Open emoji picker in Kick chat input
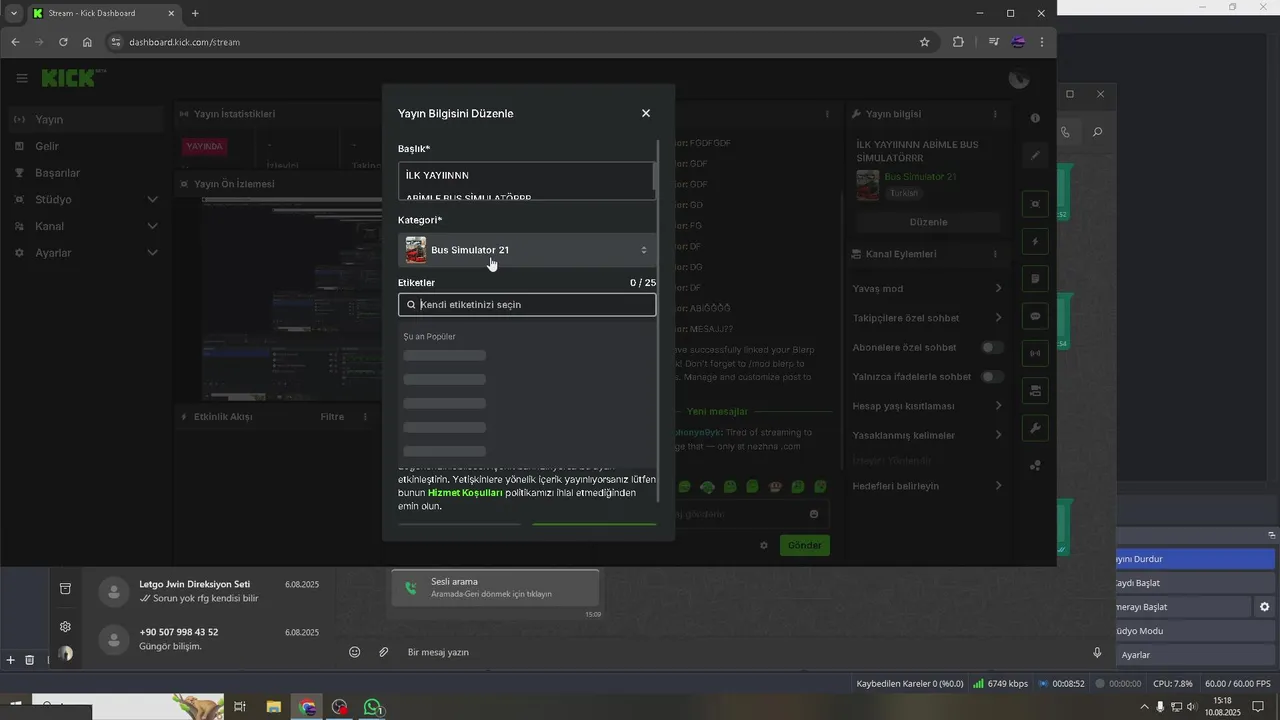The height and width of the screenshot is (720, 1280). [x=814, y=514]
